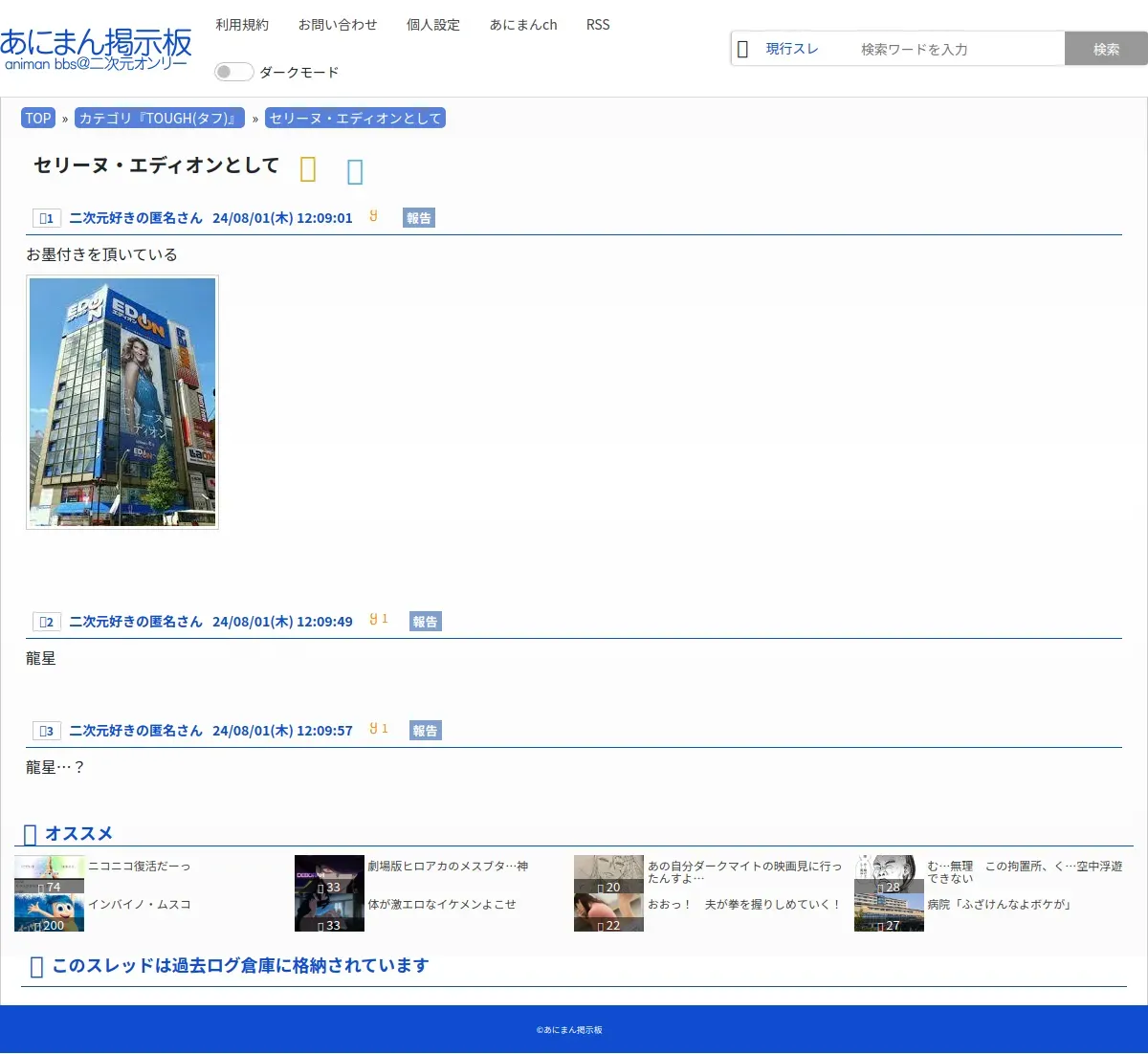Click the オススメ section heading icon
Image resolution: width=1148 pixels, height=1054 pixels.
pos(30,834)
